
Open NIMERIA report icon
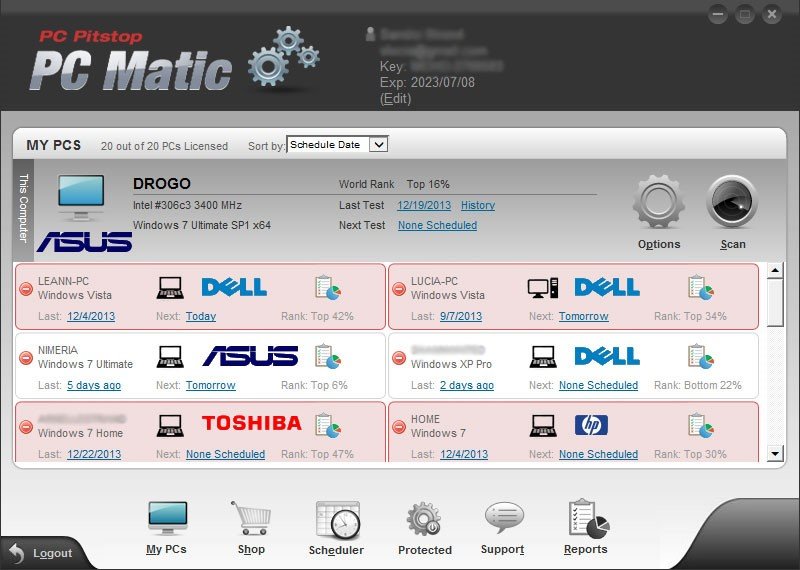[x=328, y=356]
